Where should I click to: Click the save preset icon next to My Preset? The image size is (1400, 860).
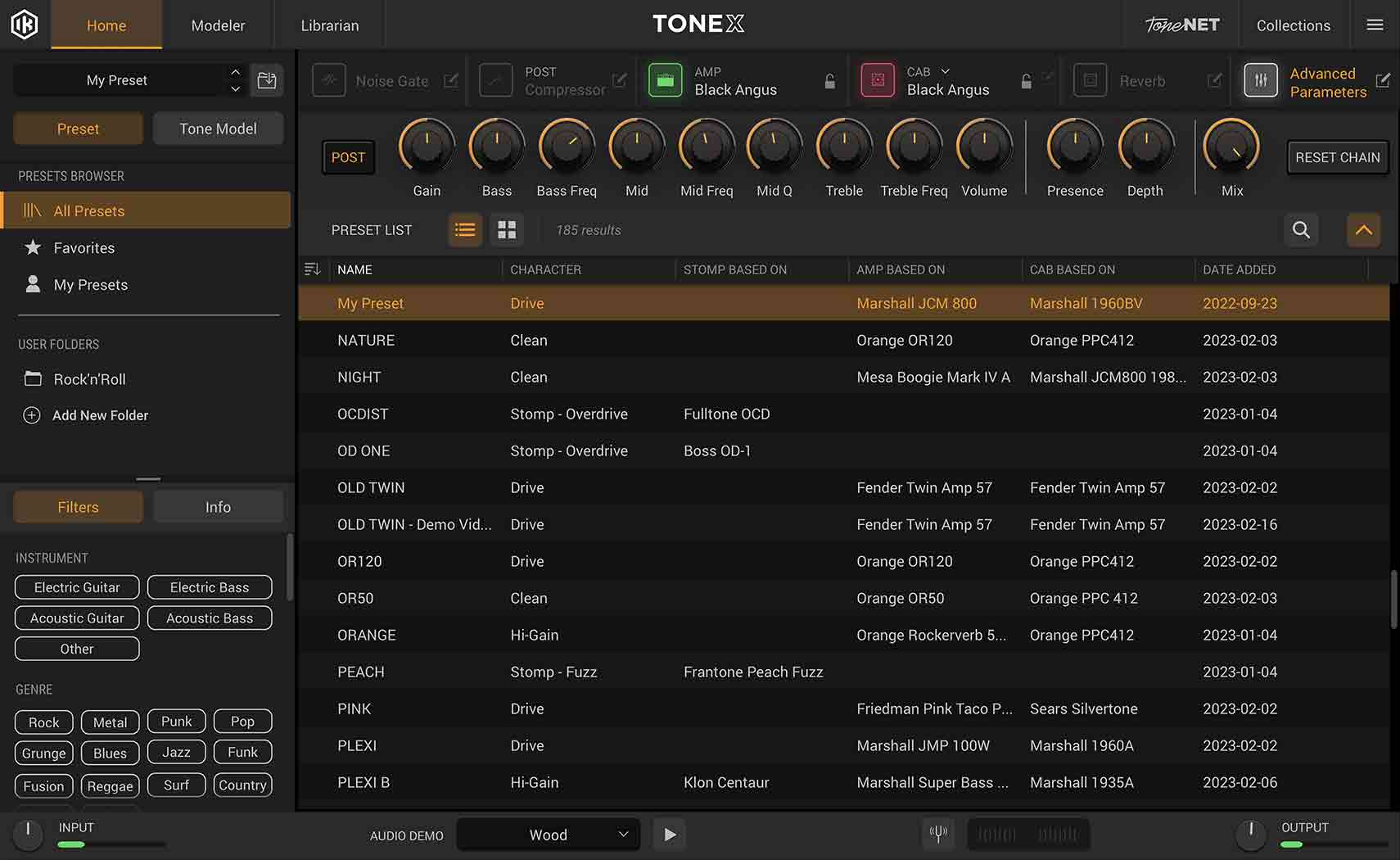point(267,79)
